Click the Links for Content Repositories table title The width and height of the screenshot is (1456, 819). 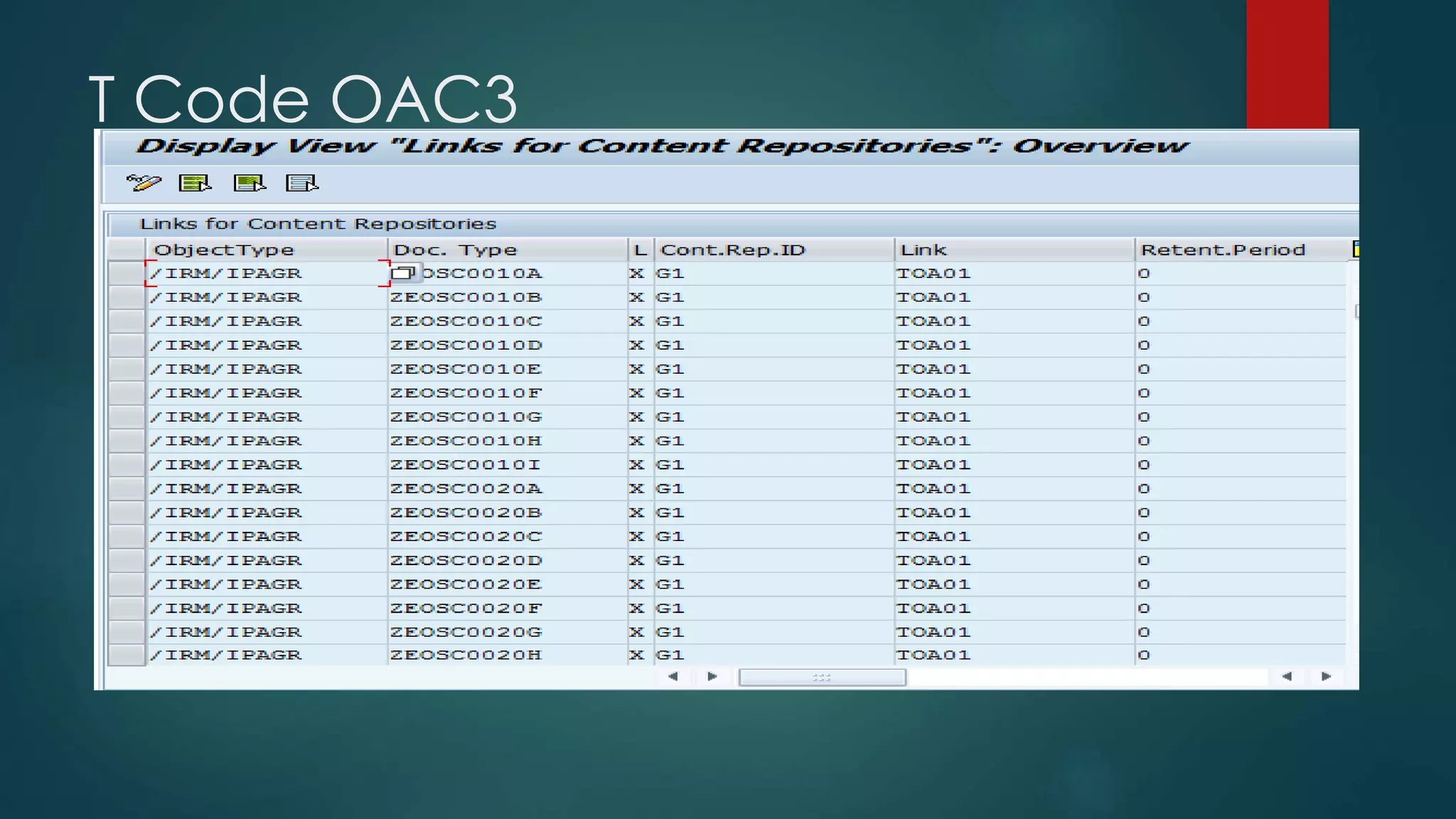[x=318, y=224]
